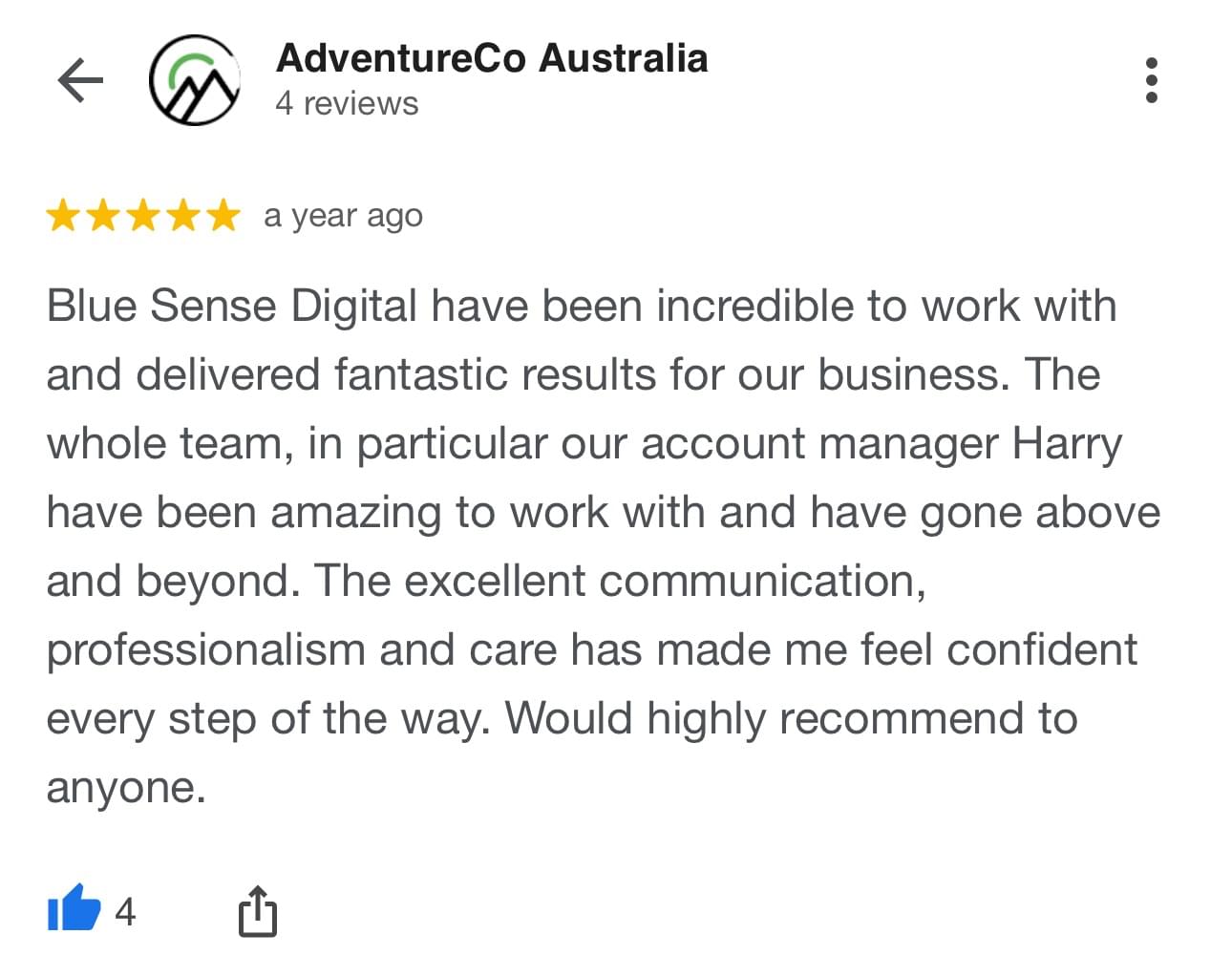Share this review via share icon
Image resolution: width=1232 pixels, height=977 pixels.
(257, 910)
